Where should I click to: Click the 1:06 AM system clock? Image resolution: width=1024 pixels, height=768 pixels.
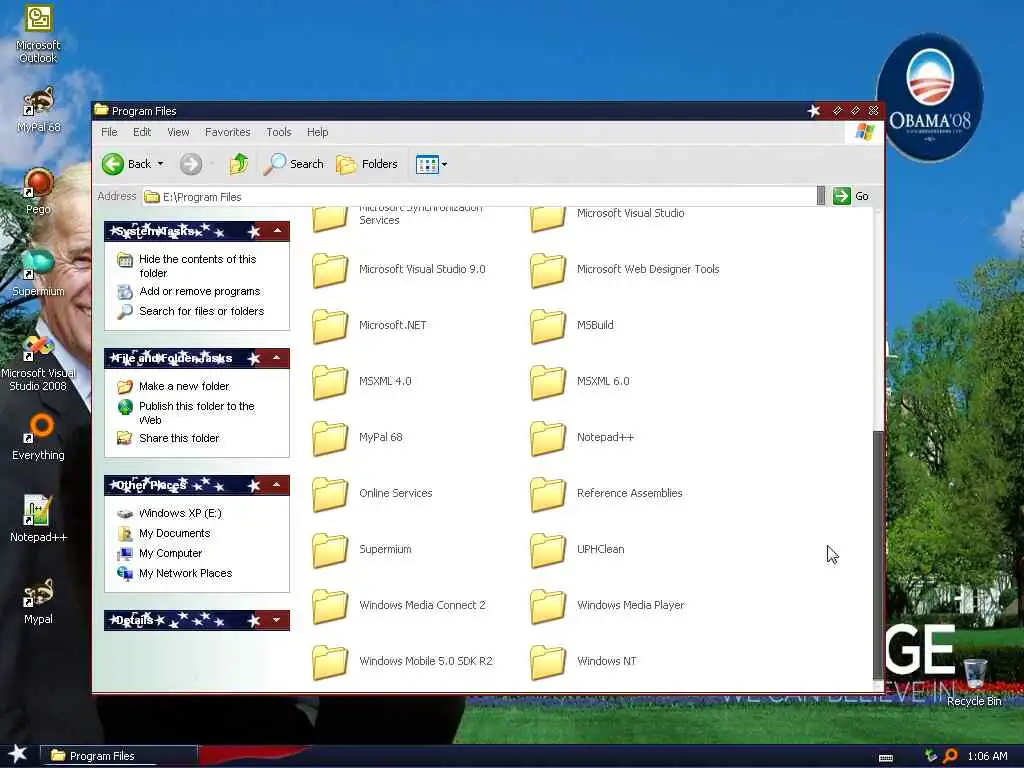coord(987,756)
